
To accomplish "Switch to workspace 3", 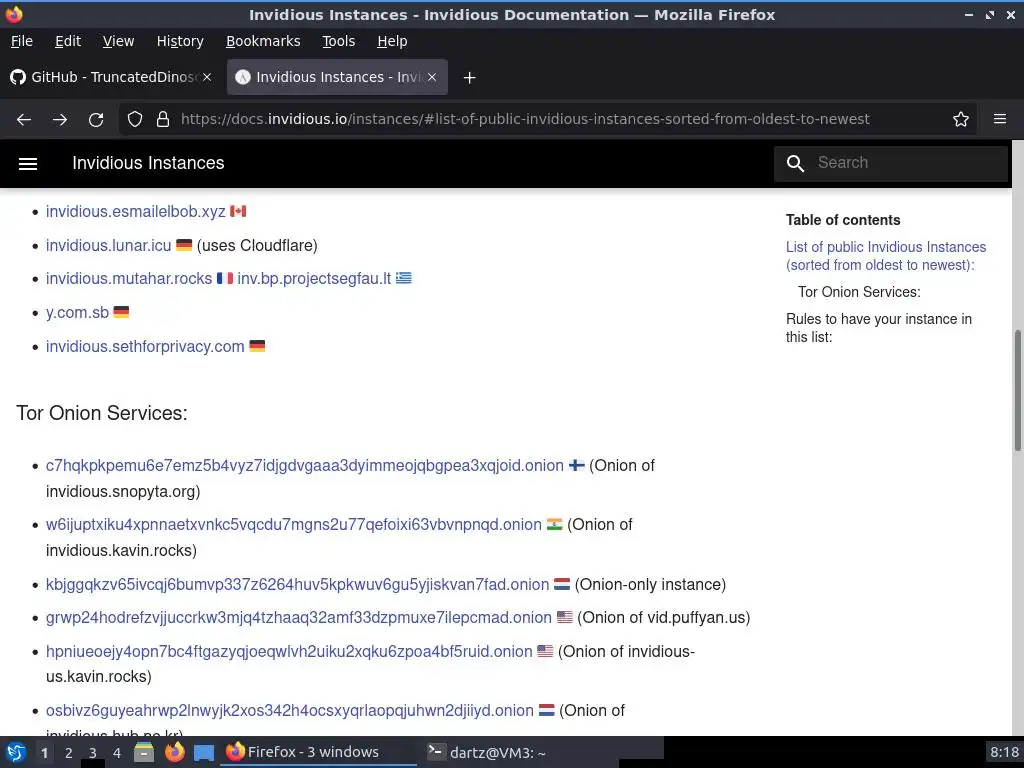I will pyautogui.click(x=93, y=753).
